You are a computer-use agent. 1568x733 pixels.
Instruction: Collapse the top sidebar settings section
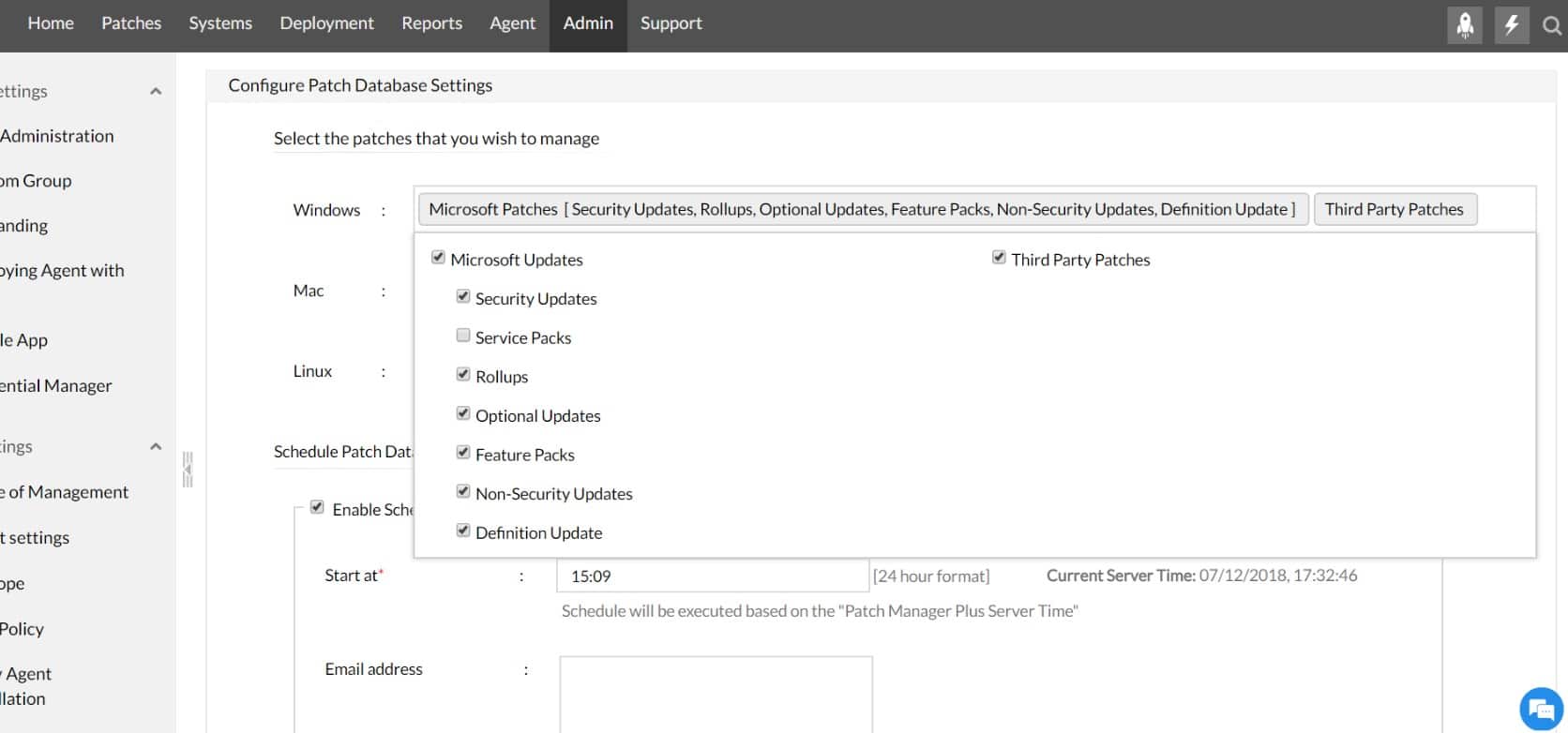(x=156, y=92)
